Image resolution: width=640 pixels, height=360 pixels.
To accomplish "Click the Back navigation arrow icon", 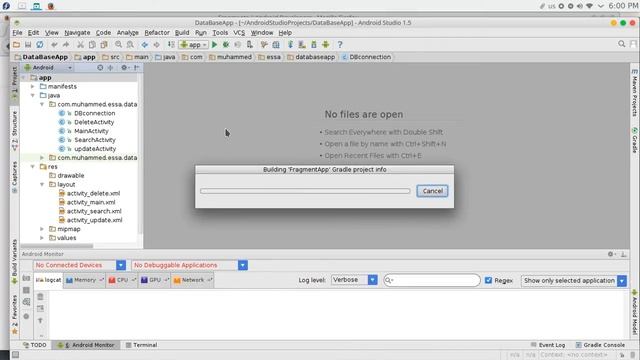I will tap(144, 44).
